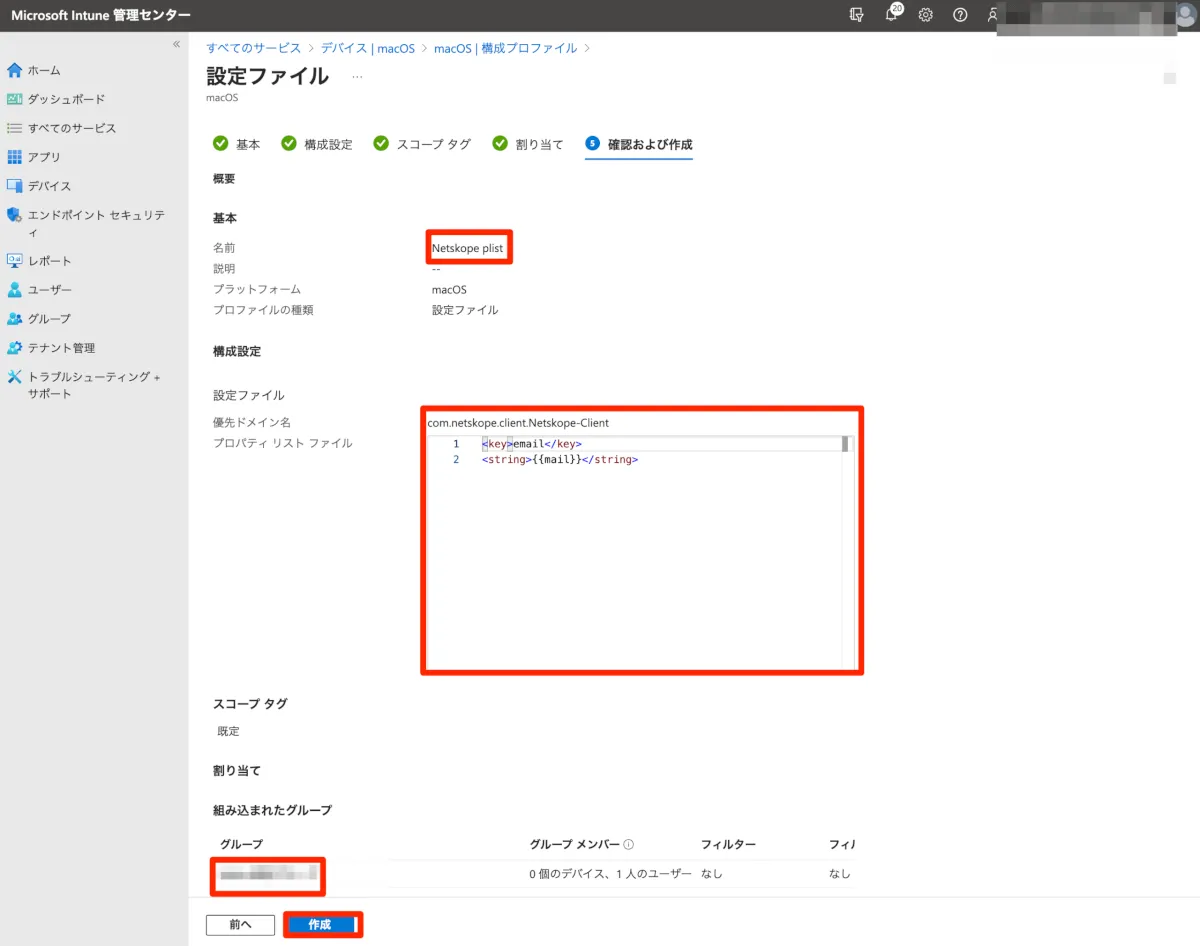Click the macOS platform value
The height and width of the screenshot is (946, 1200).
click(449, 290)
